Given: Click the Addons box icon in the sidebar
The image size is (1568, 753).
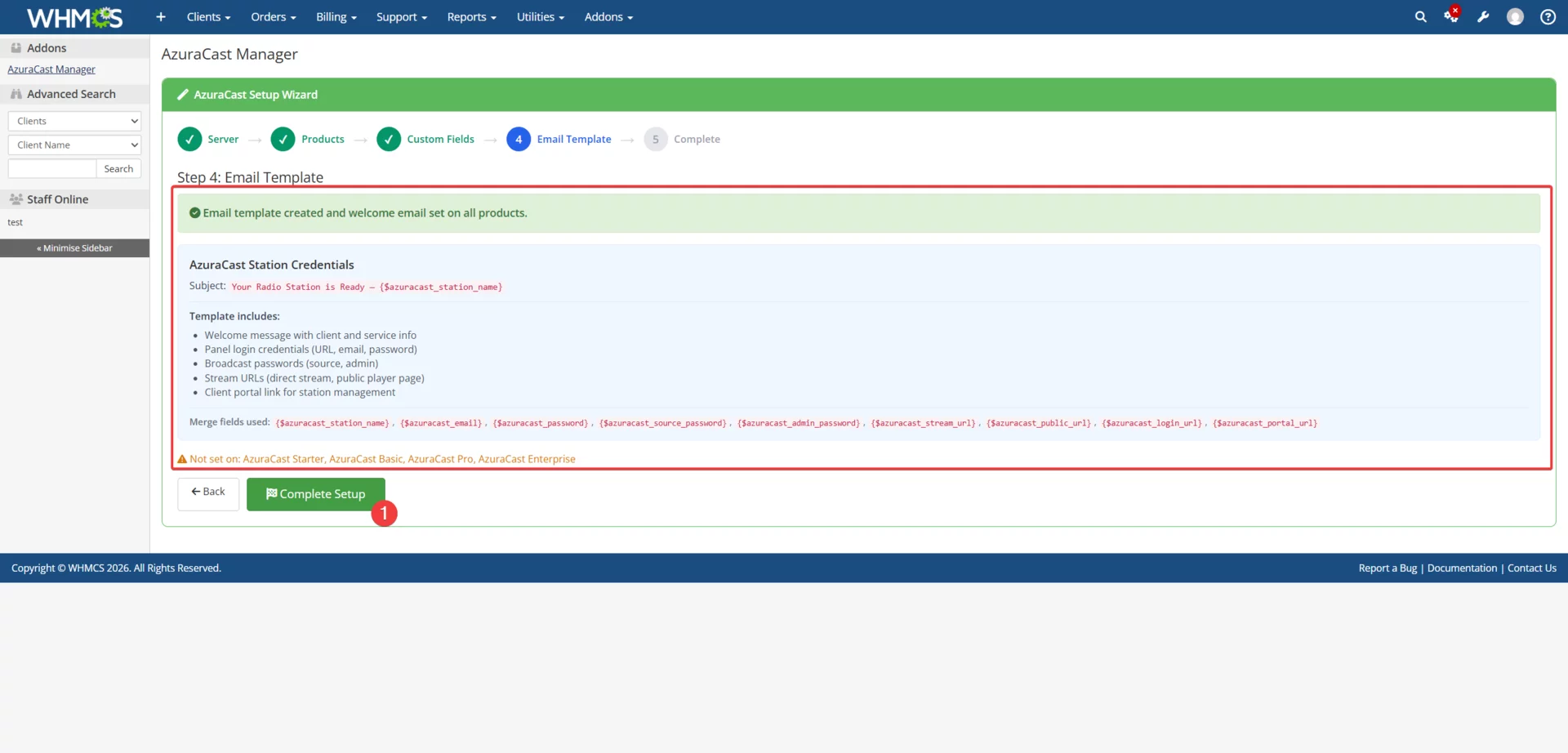Looking at the screenshot, I should point(16,47).
